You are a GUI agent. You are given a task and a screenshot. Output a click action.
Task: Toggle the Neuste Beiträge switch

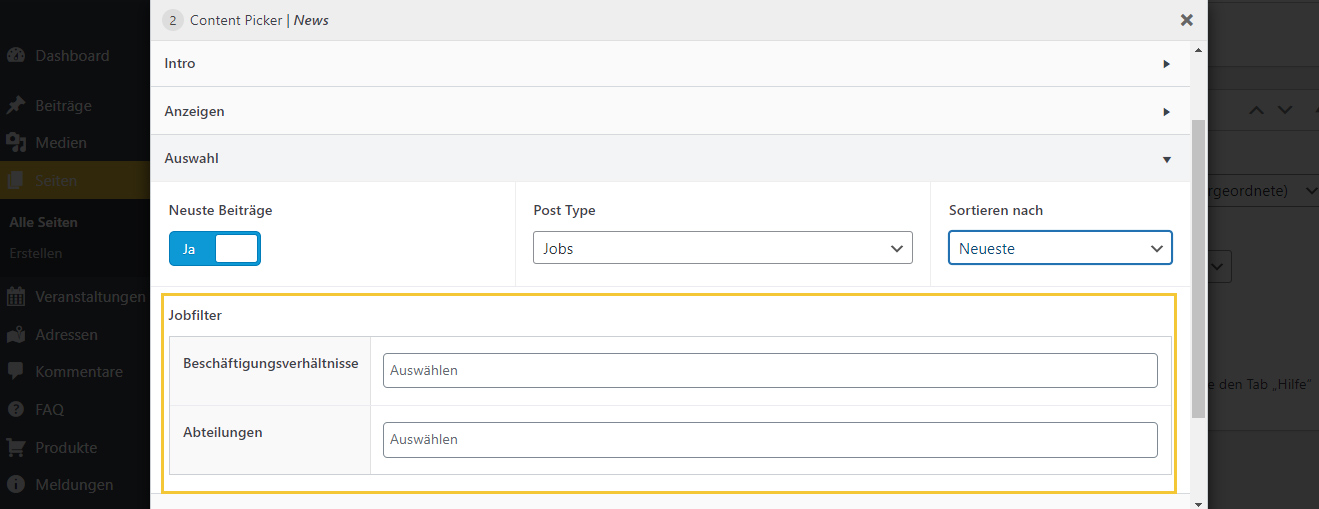coord(215,249)
